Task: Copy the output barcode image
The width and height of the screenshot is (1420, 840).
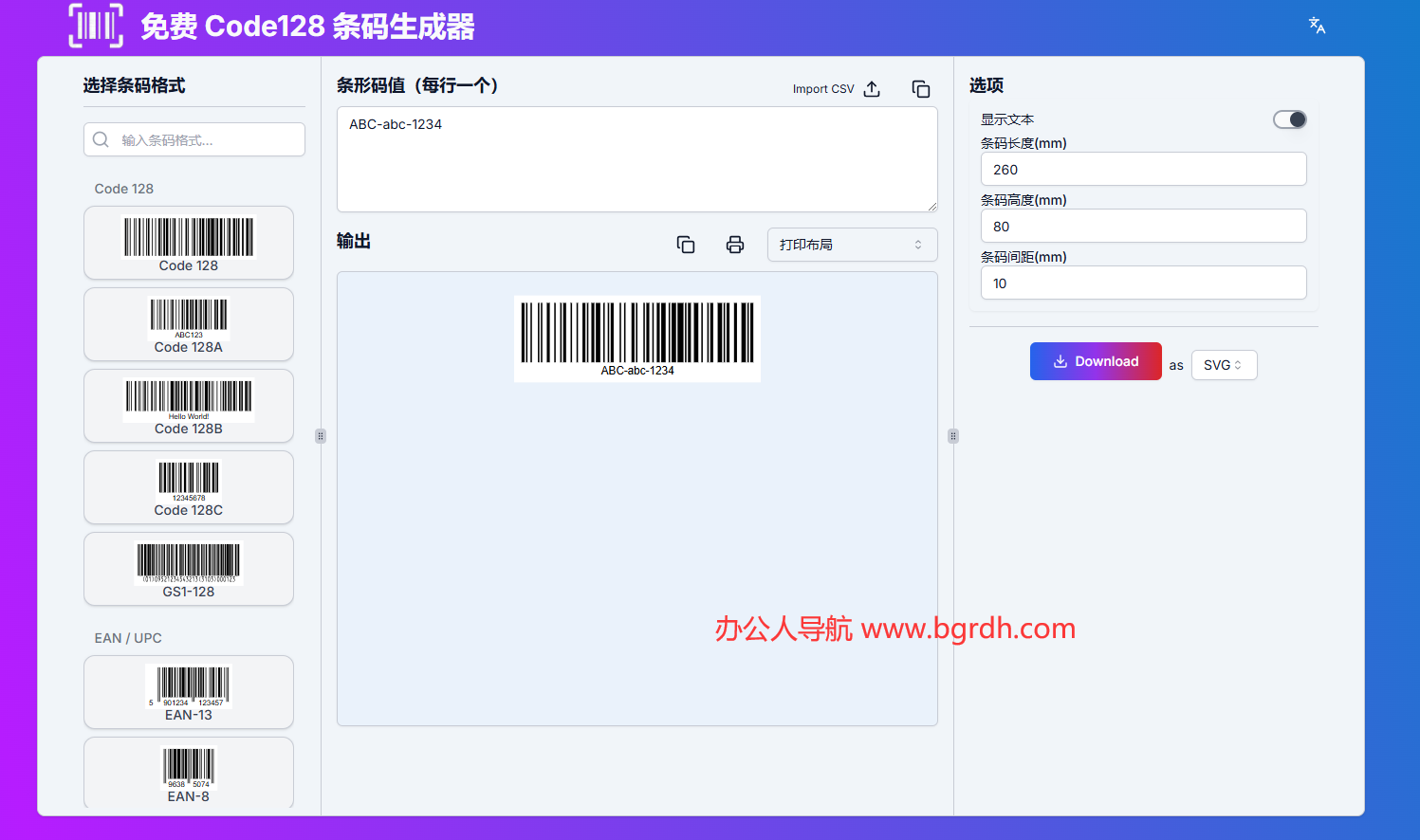Action: click(x=686, y=245)
